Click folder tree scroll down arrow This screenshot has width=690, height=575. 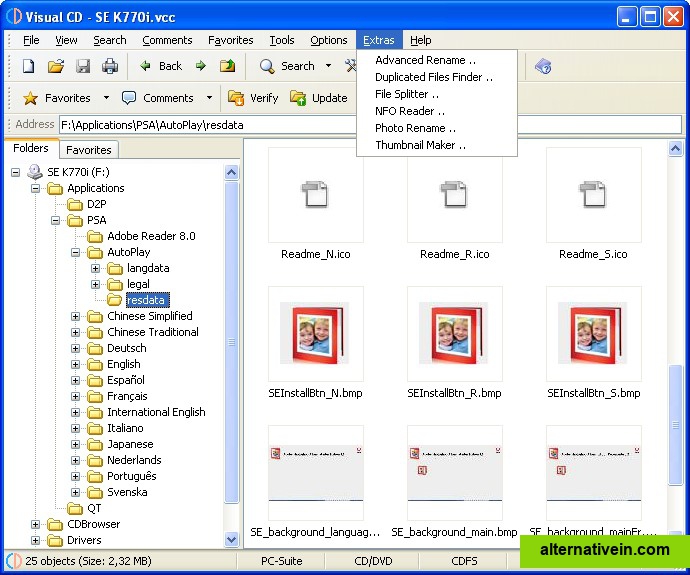coord(231,539)
